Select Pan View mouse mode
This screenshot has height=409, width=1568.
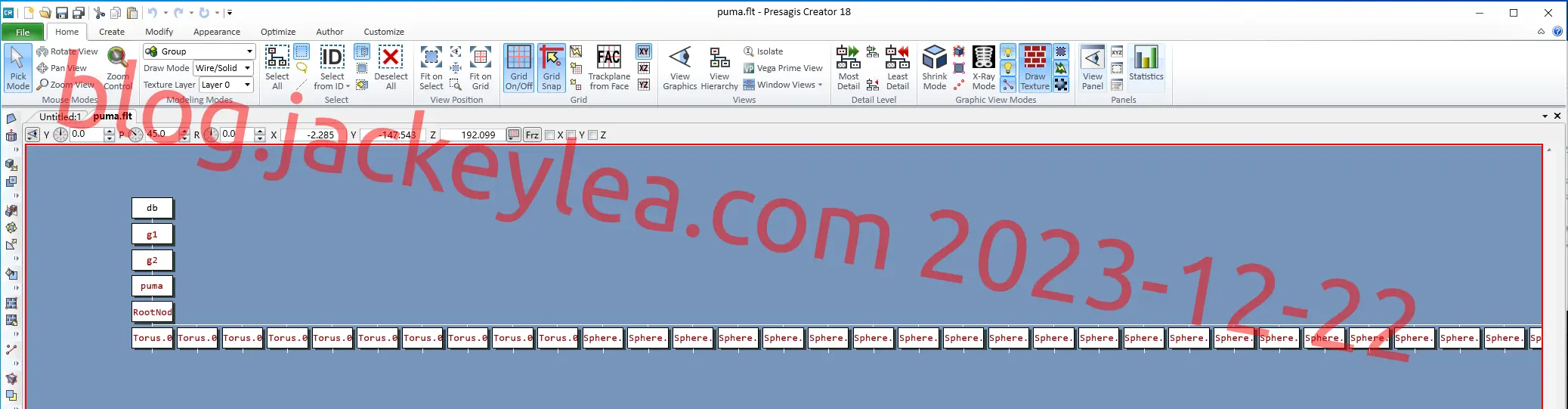pyautogui.click(x=62, y=68)
